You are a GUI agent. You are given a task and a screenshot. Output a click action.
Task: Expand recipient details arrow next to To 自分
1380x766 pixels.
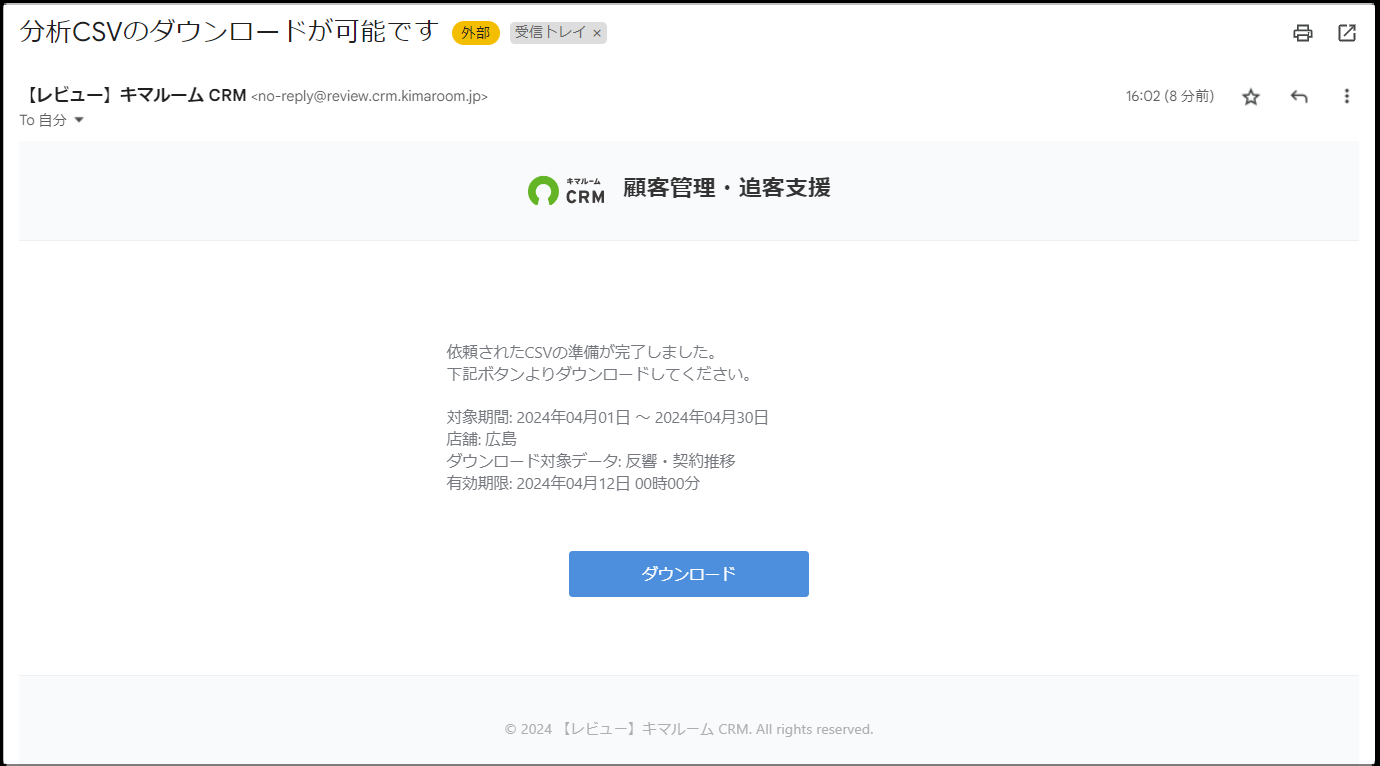(79, 120)
